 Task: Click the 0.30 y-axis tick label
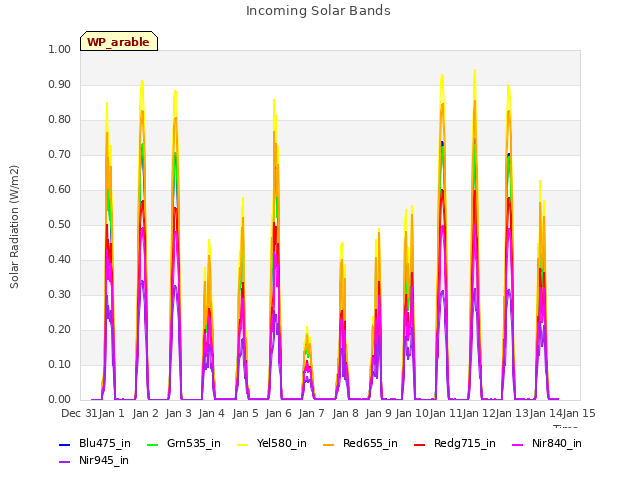pyautogui.click(x=60, y=295)
